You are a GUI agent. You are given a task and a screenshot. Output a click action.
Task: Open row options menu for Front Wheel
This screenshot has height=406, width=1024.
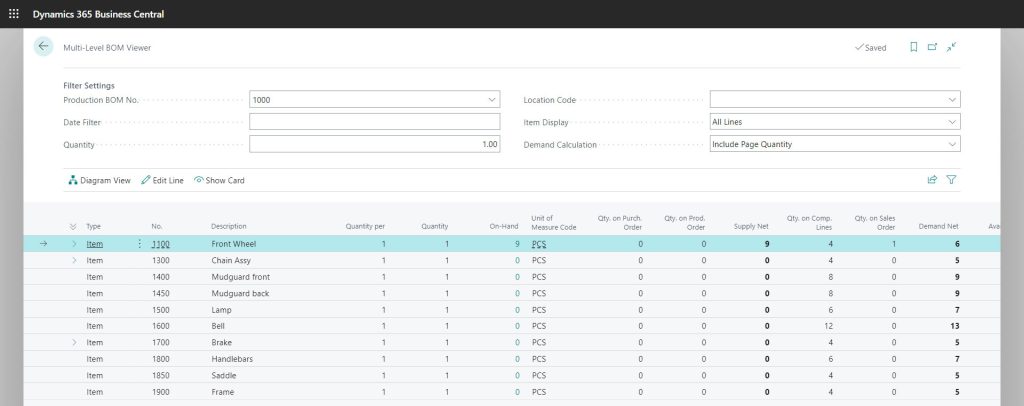pyautogui.click(x=139, y=243)
